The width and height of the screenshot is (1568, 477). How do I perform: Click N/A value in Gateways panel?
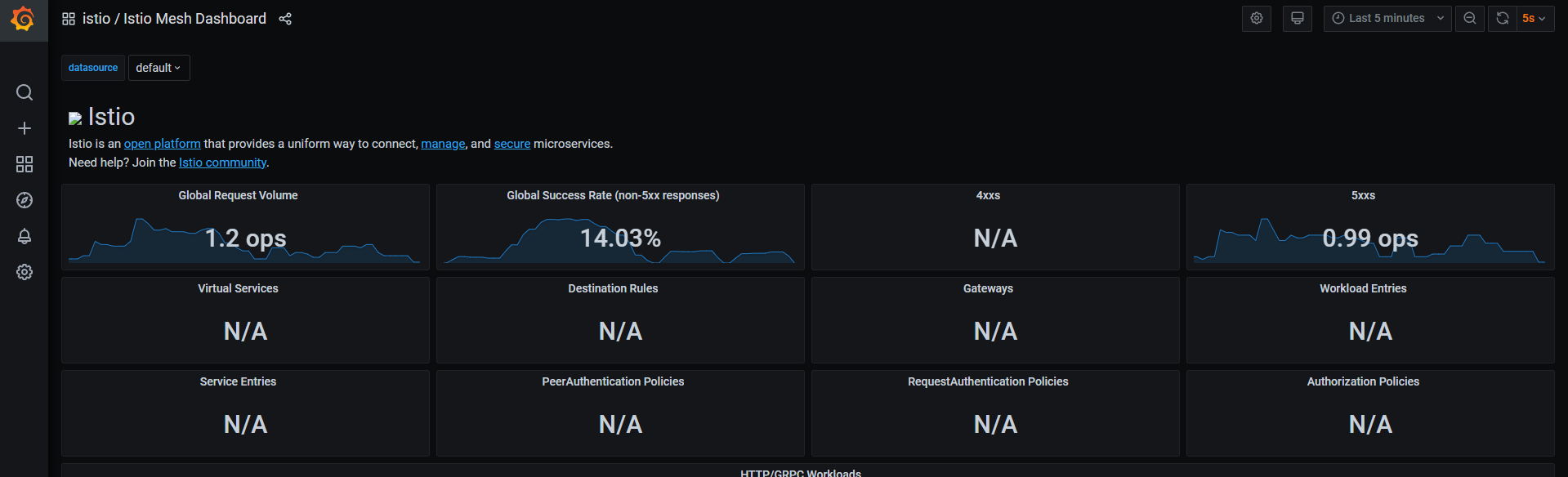coord(995,332)
